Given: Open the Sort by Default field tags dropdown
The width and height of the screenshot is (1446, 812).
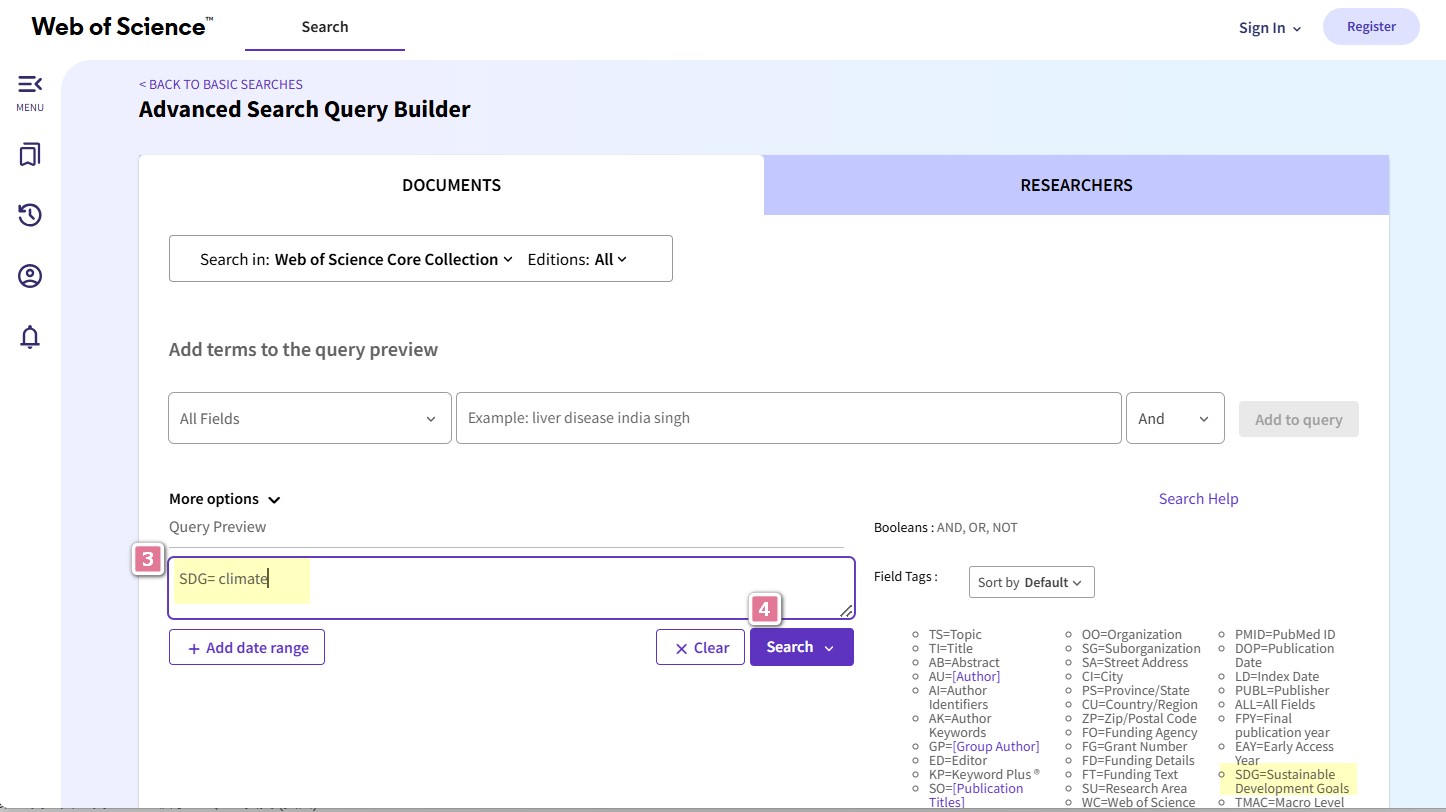Looking at the screenshot, I should point(1031,582).
